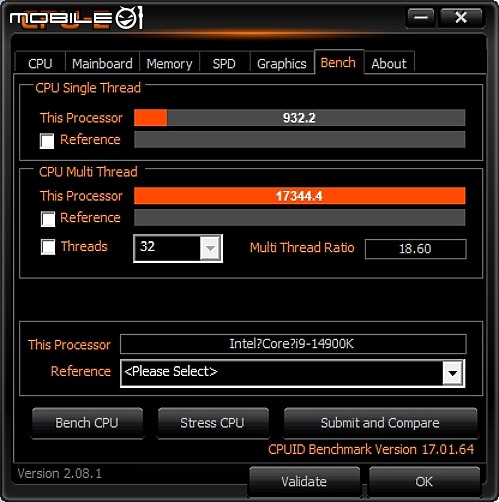Screen dimensions: 499x502
Task: Select the Bench tab
Action: pos(338,62)
